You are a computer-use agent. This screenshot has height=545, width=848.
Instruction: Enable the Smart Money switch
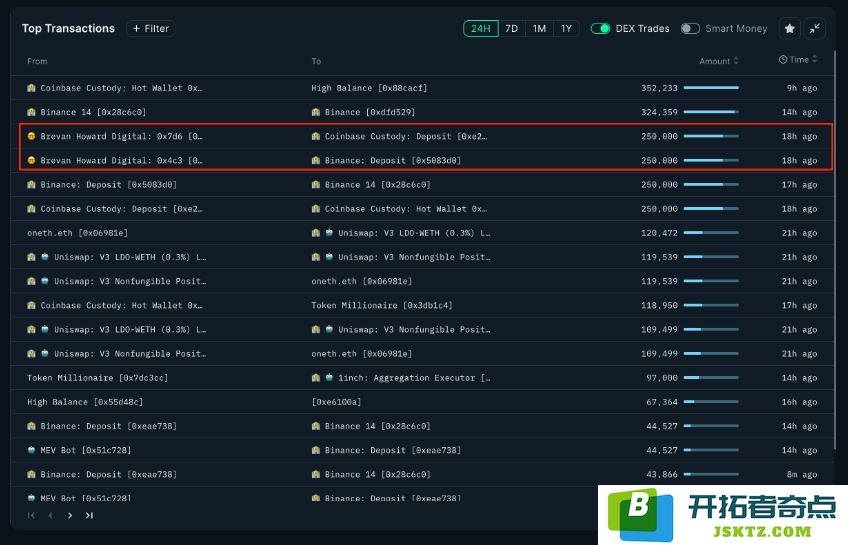tap(690, 29)
